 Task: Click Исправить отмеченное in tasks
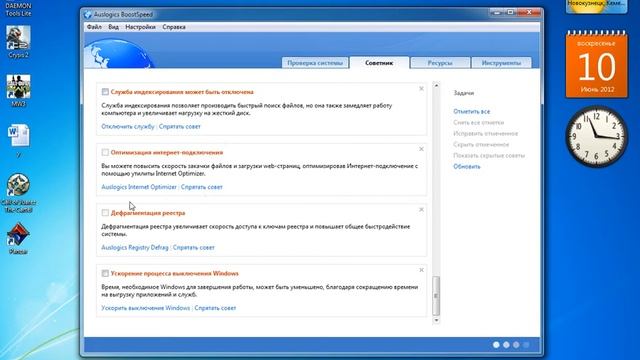485,133
